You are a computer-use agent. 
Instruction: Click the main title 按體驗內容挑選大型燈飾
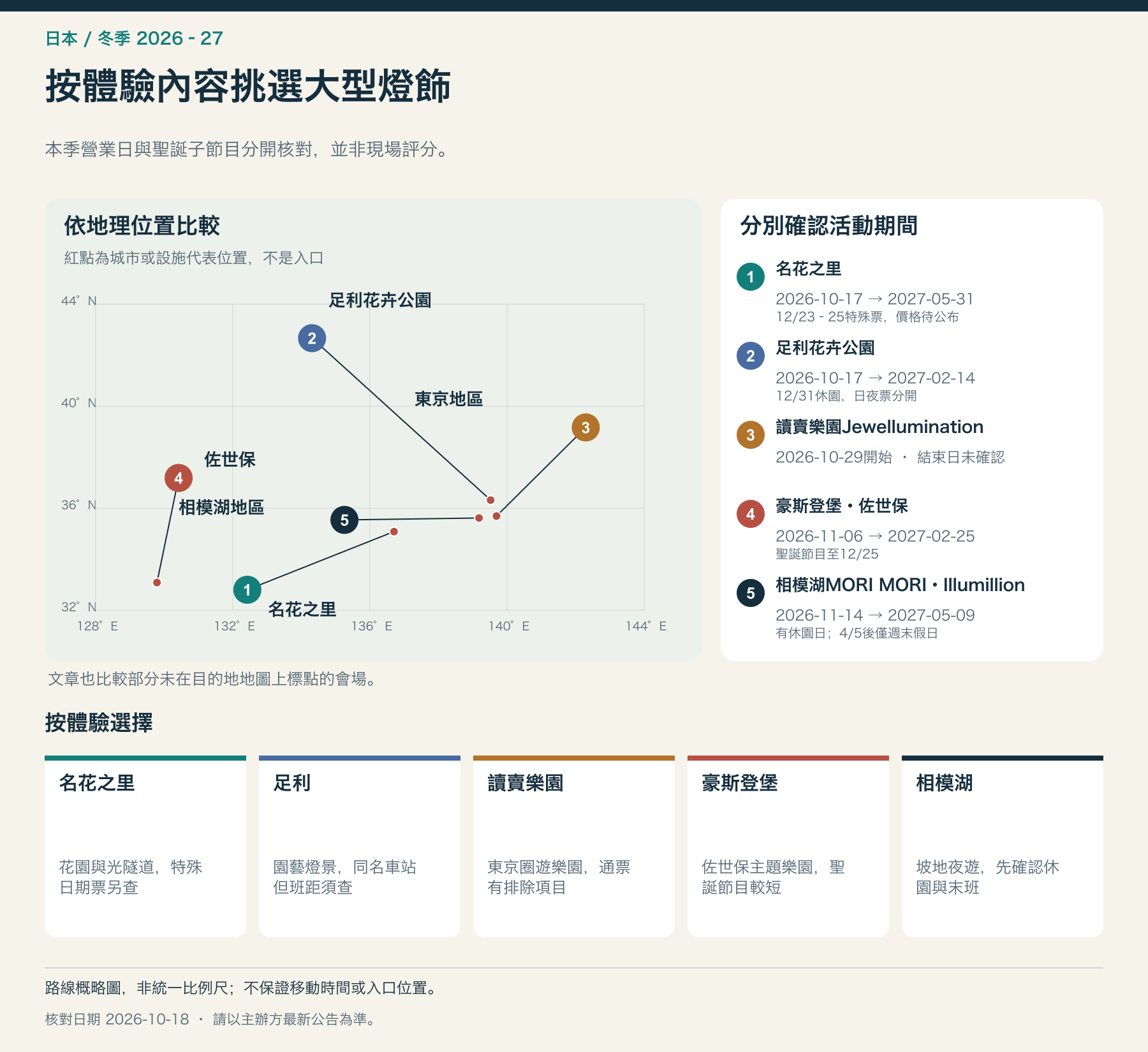click(x=248, y=86)
